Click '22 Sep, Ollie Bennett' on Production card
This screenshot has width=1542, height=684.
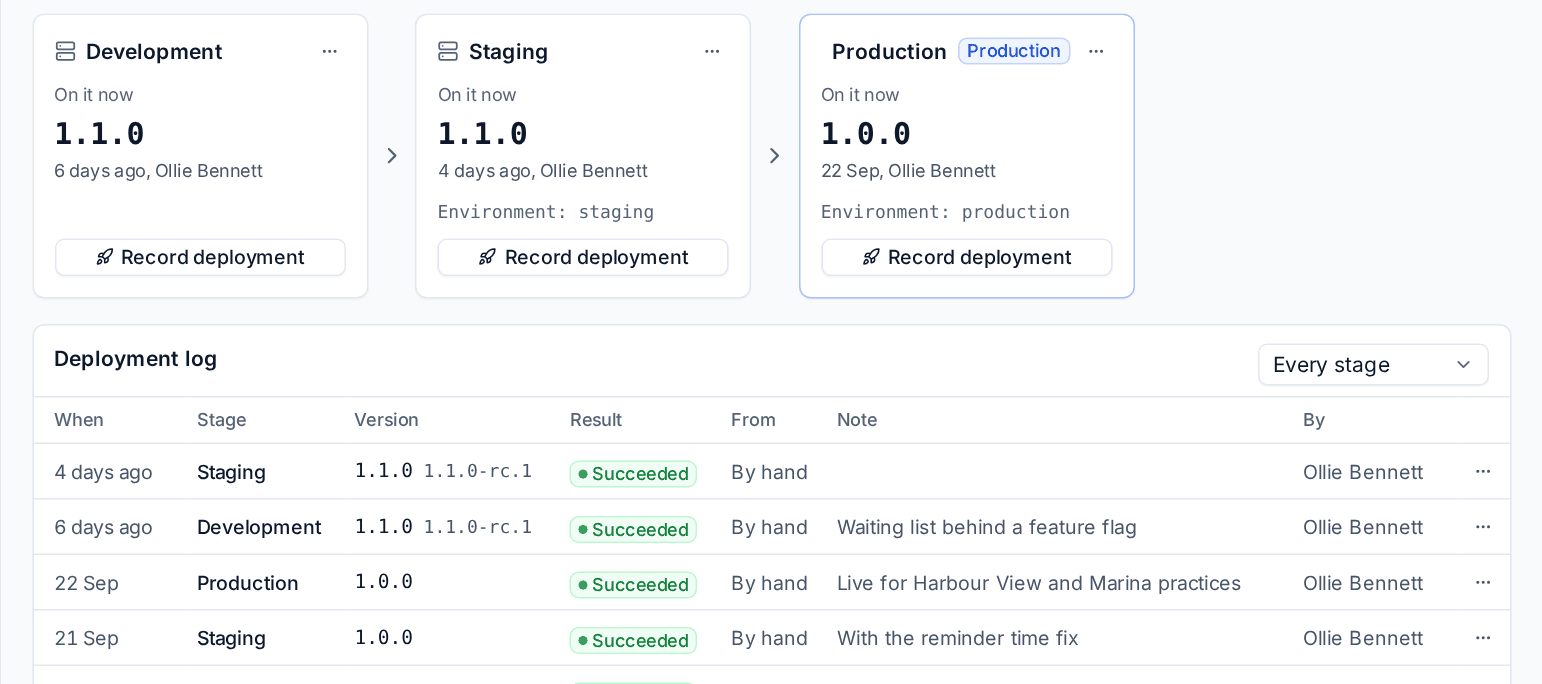[x=908, y=171]
